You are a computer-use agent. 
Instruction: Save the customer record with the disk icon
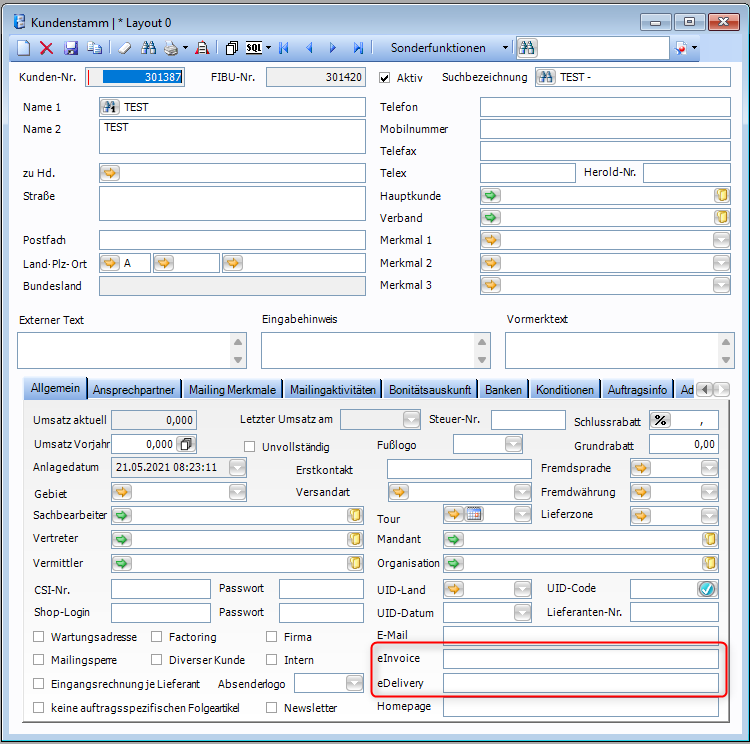(71, 47)
